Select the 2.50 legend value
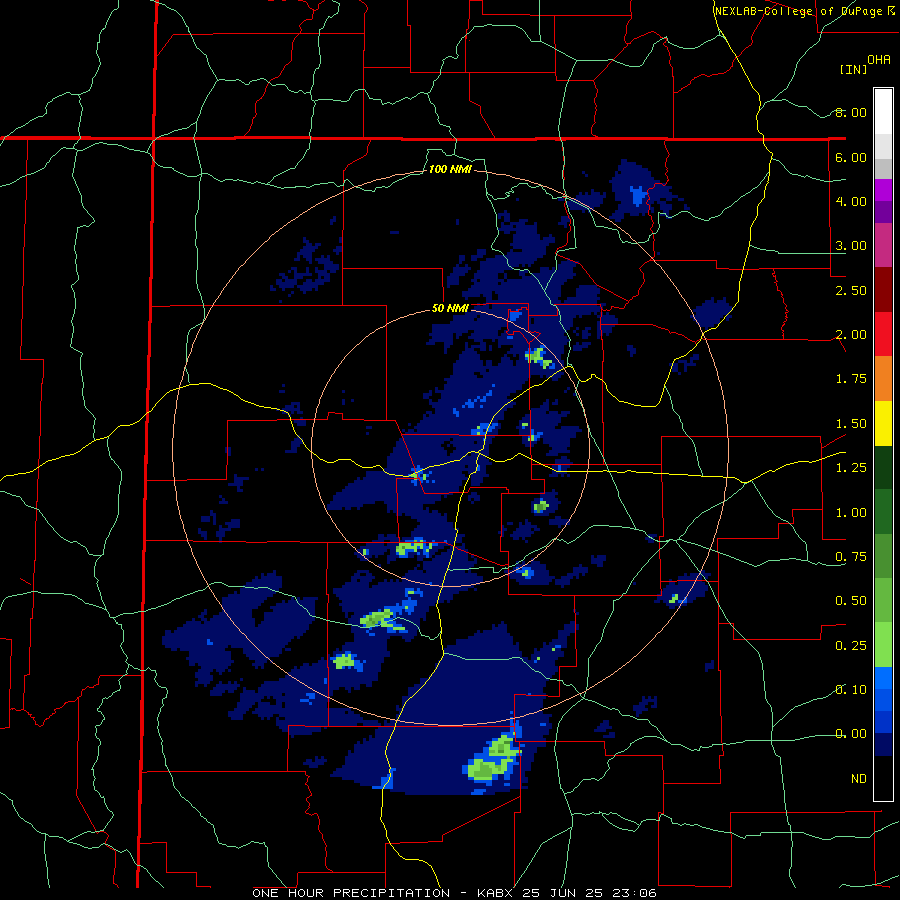Image resolution: width=900 pixels, height=900 pixels. pos(851,290)
